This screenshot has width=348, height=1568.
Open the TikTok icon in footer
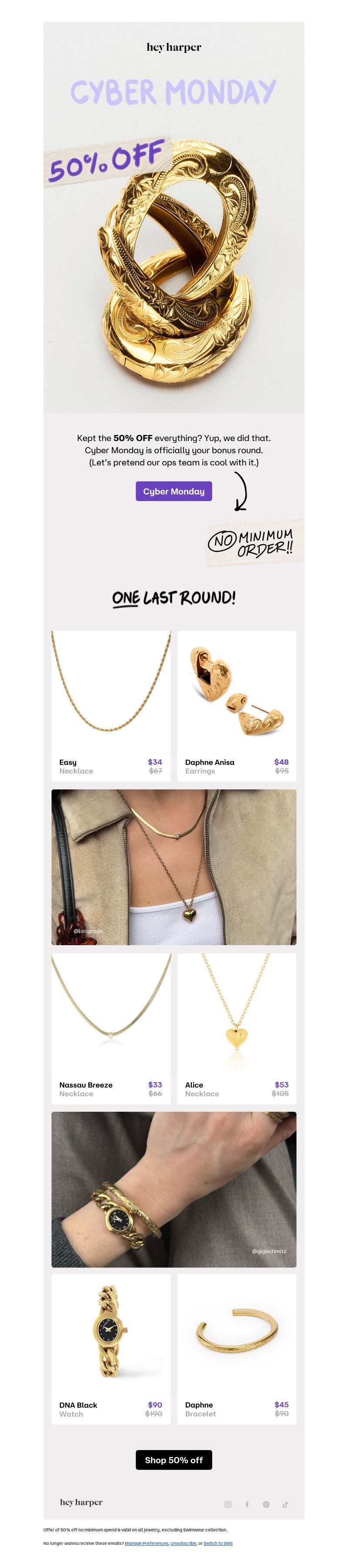[x=285, y=1504]
